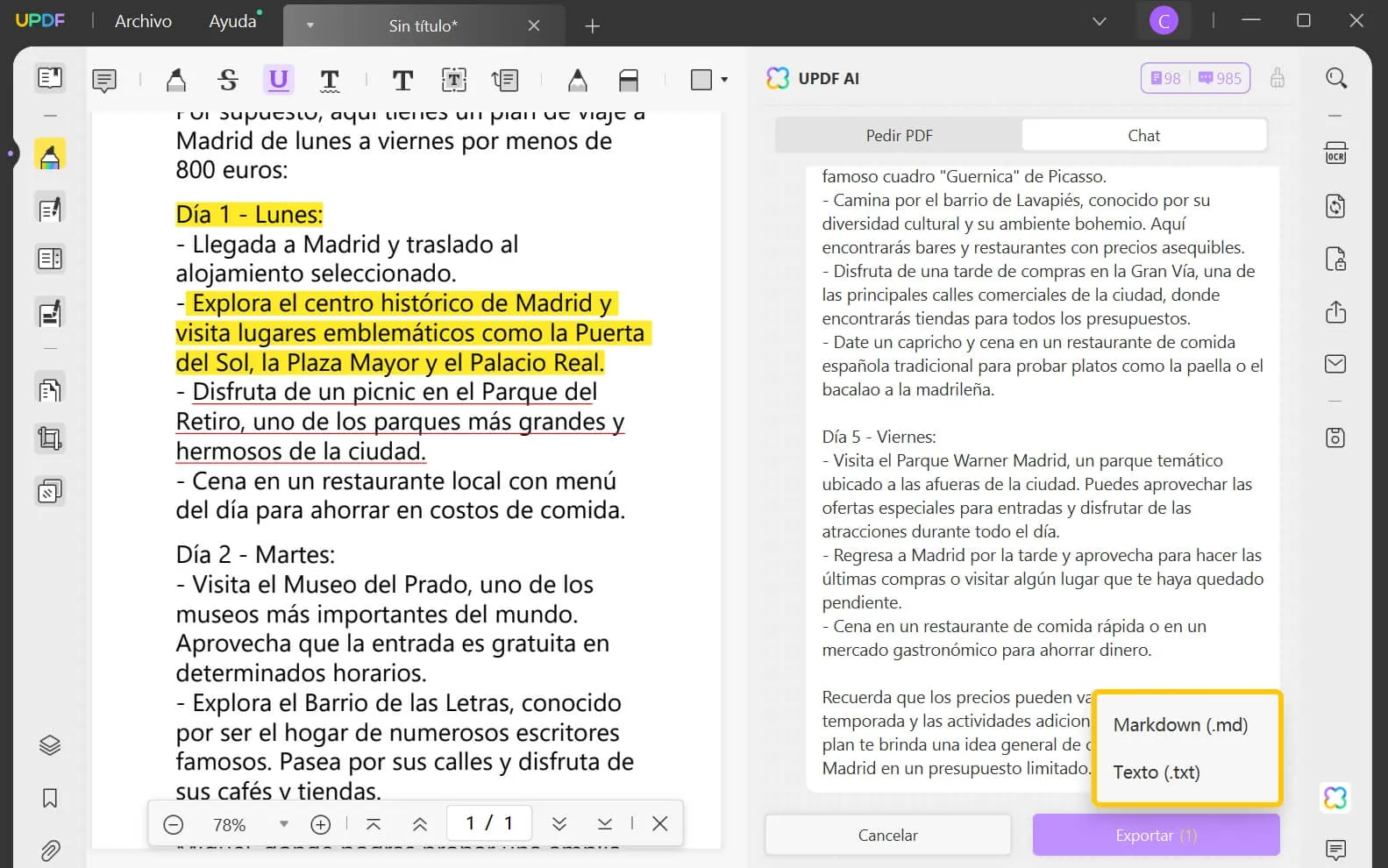1388x868 pixels.
Task: View the AI credits 98 | 985 badge
Action: [1195, 78]
